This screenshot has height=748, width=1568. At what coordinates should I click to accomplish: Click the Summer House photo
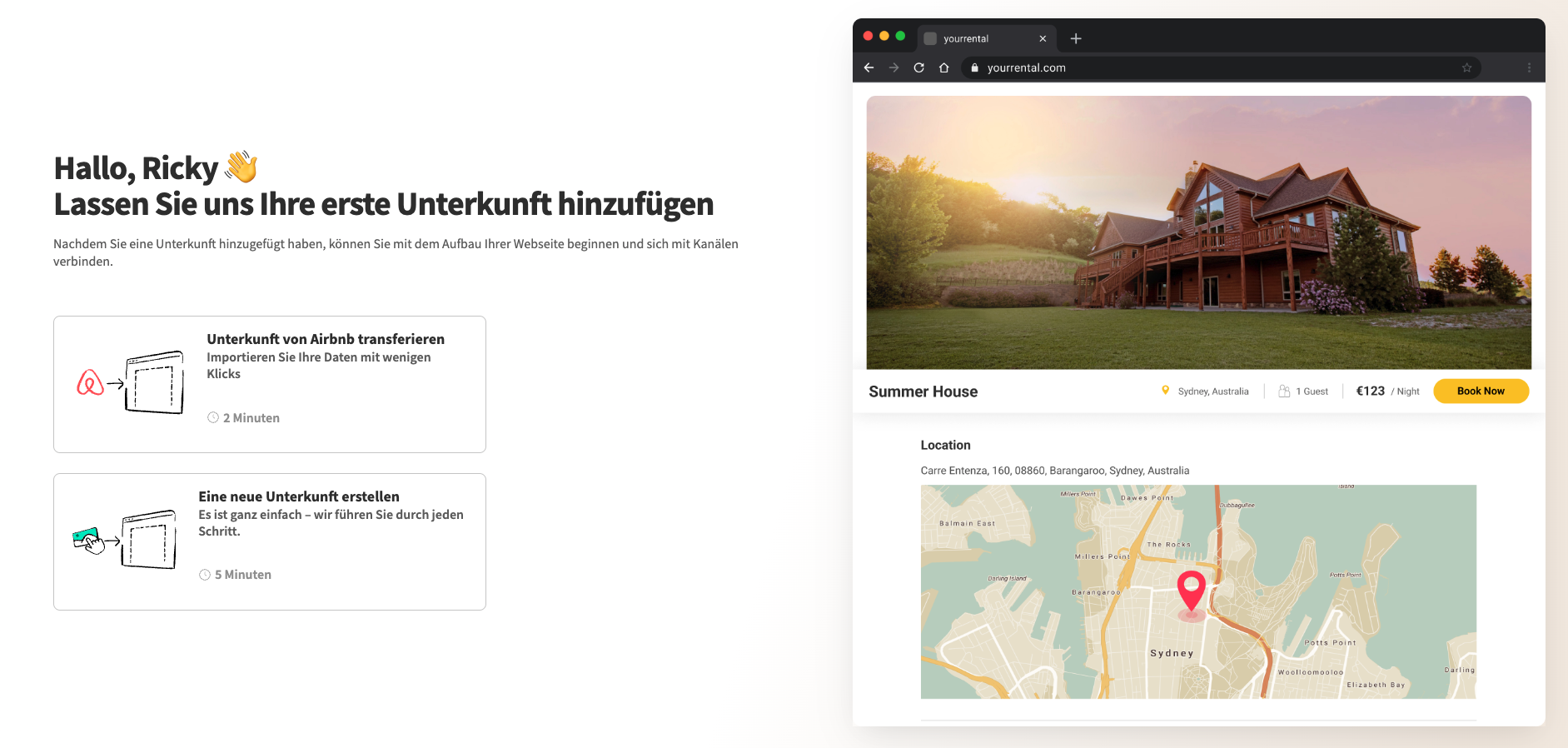1198,232
